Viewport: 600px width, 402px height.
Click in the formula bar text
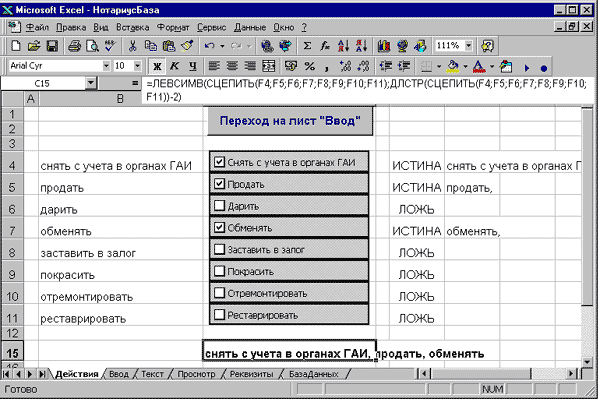tap(366, 90)
